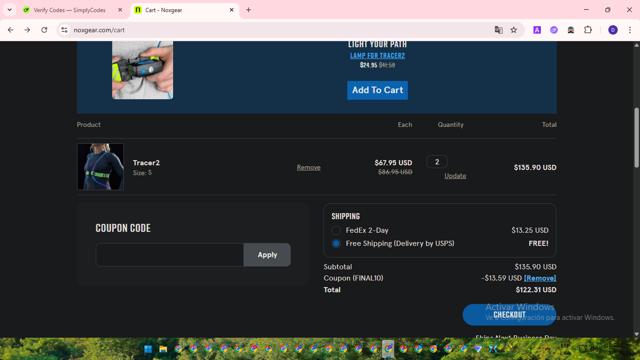Apply the coupon code
This screenshot has width=640, height=360.
267,255
